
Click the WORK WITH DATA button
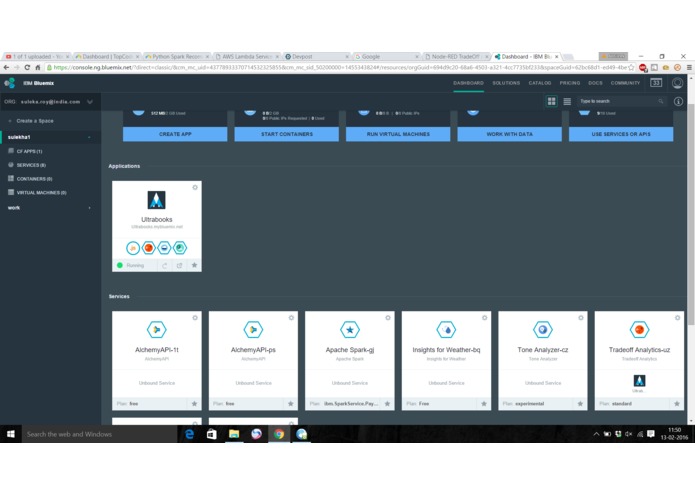(510, 134)
